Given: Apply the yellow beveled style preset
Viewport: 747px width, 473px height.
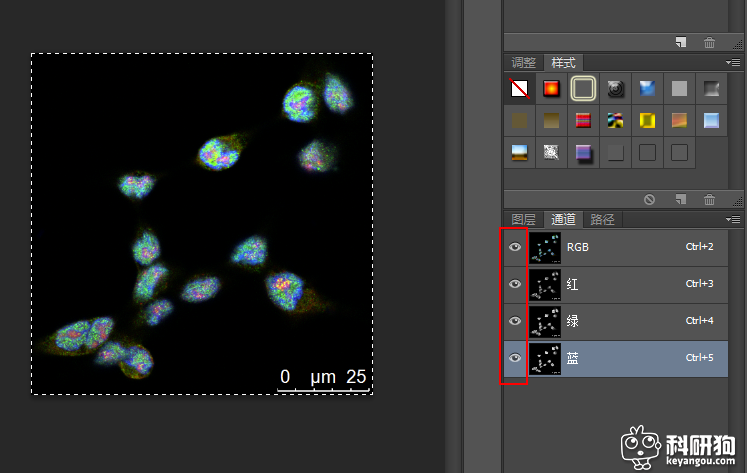Looking at the screenshot, I should point(647,121).
